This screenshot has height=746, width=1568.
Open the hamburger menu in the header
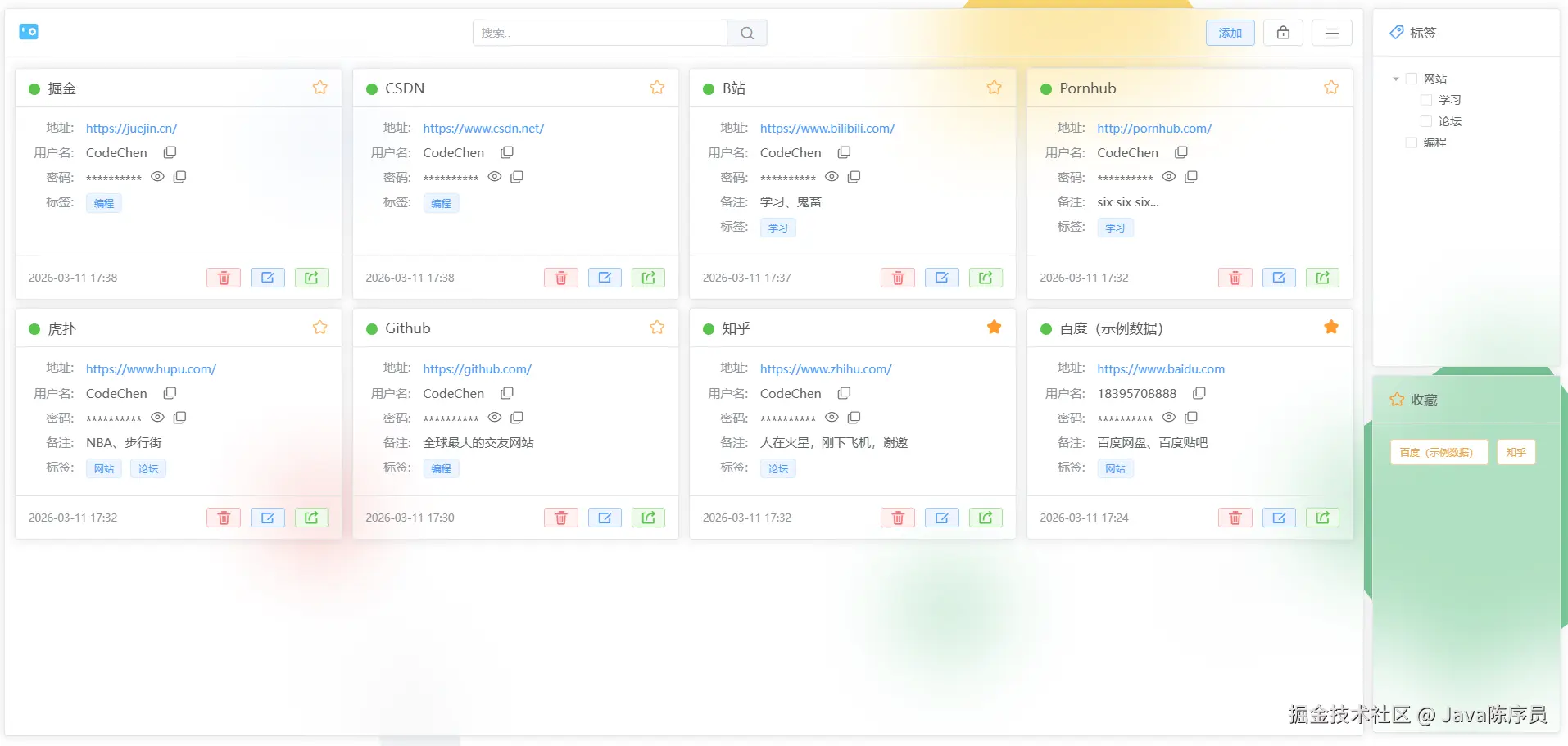[x=1332, y=33]
